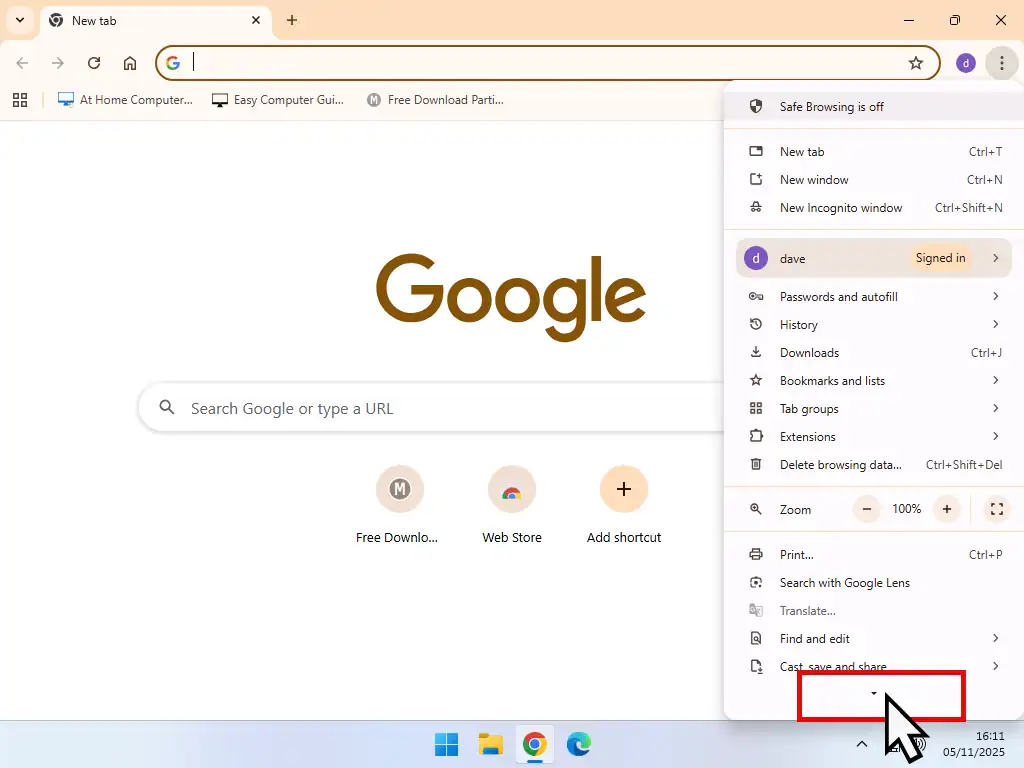
Task: Click the Print menu entry
Action: 796,554
